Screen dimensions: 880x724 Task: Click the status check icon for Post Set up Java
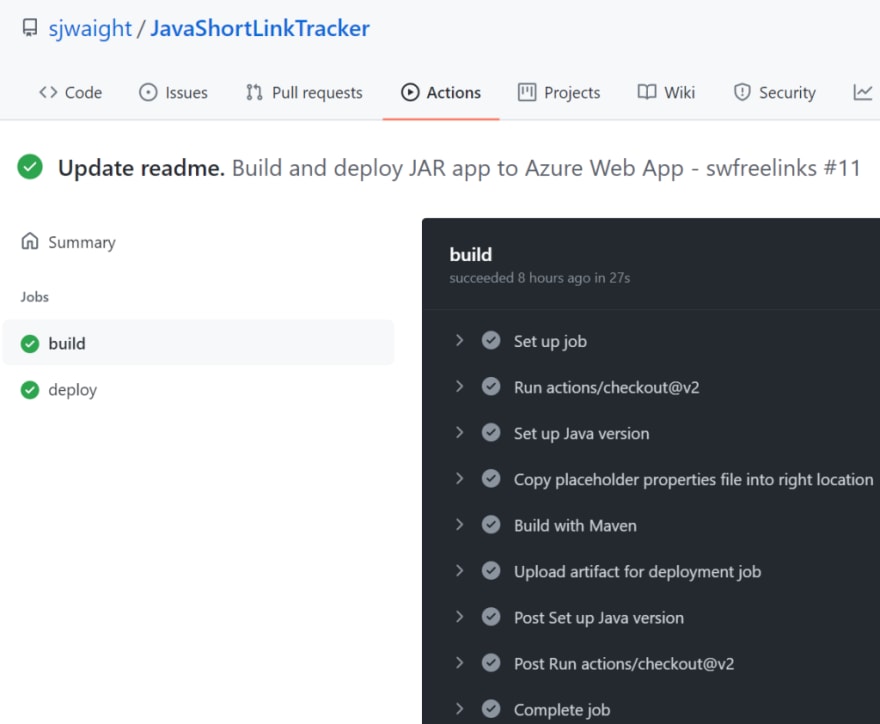coord(491,616)
